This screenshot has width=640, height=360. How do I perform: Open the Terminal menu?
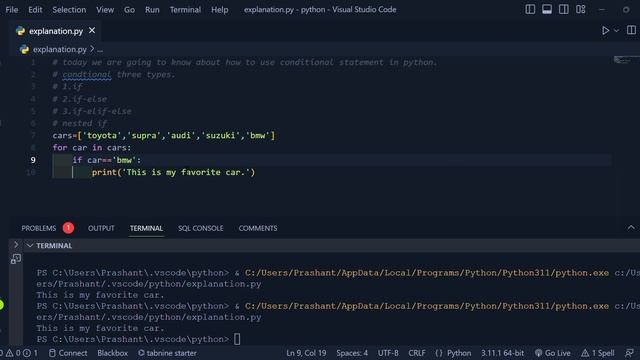[x=185, y=9]
